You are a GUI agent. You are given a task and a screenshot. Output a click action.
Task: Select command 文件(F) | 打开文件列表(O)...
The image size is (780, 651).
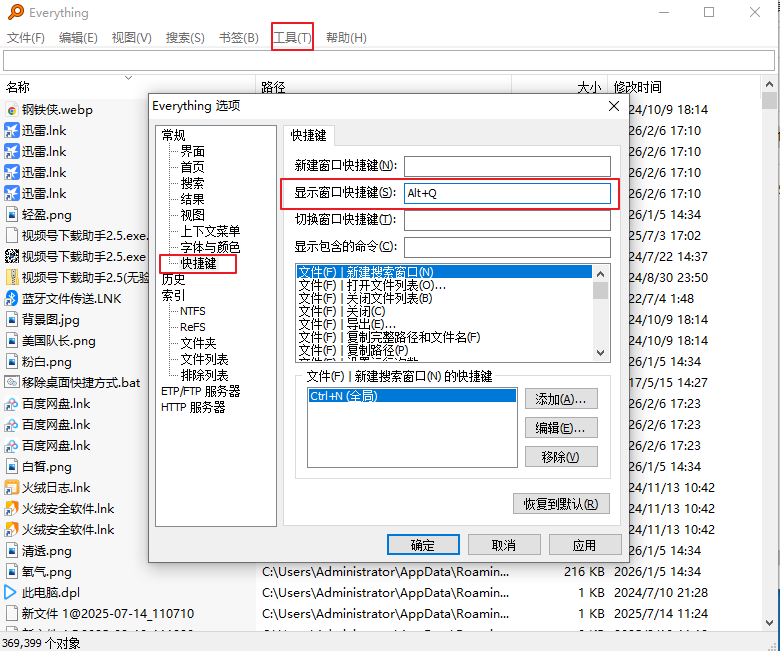click(372, 285)
